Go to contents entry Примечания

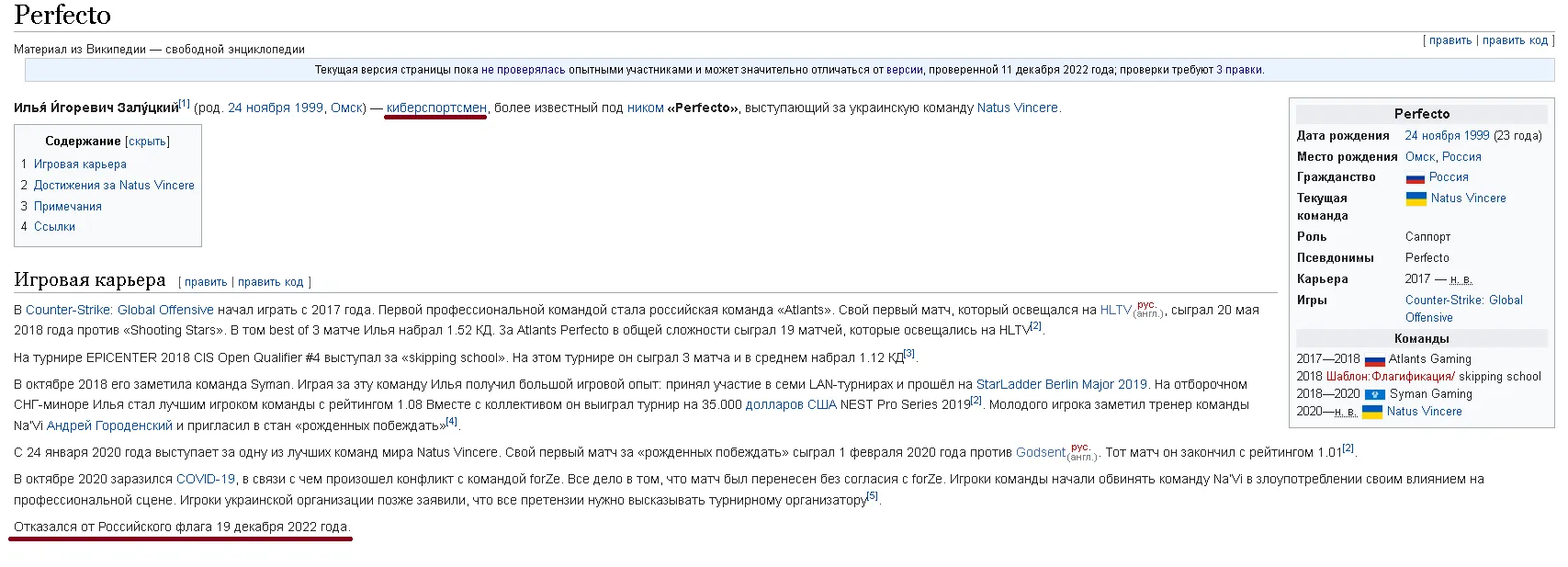[x=68, y=207]
